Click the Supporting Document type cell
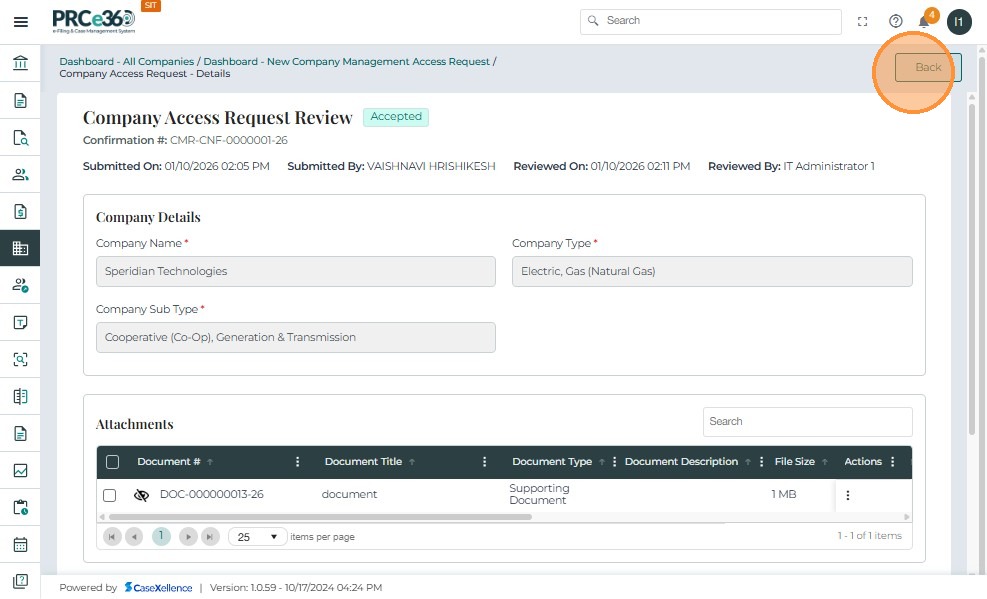 point(539,495)
